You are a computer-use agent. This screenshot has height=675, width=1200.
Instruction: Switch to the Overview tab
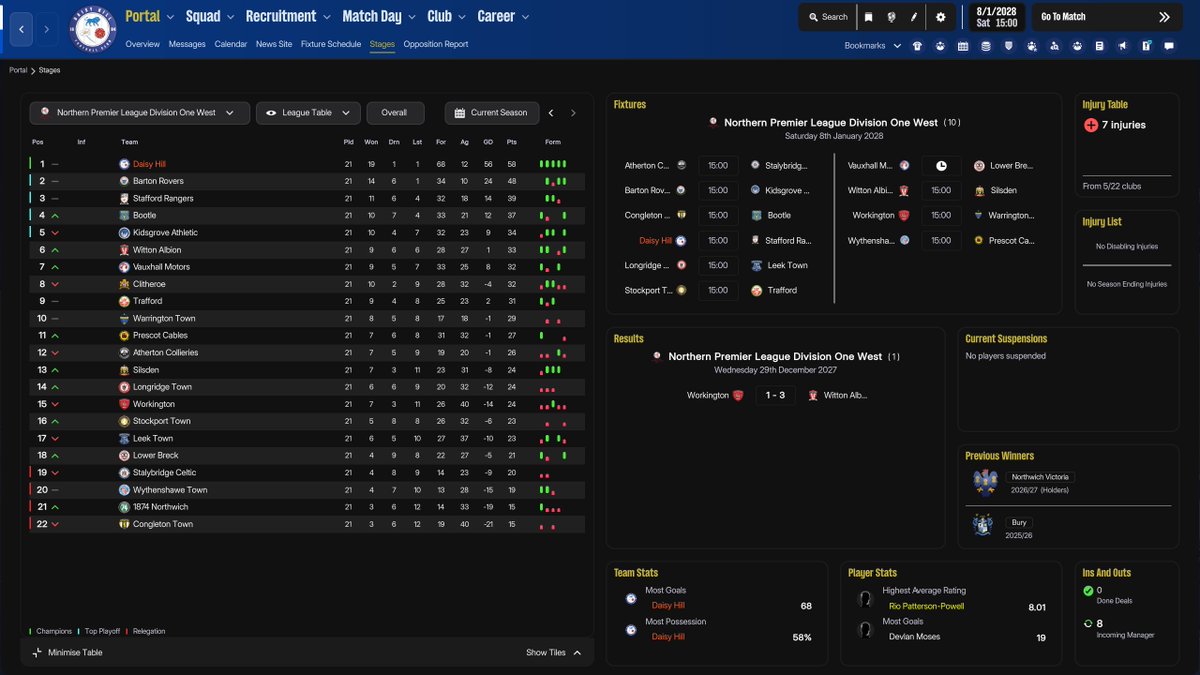point(143,45)
